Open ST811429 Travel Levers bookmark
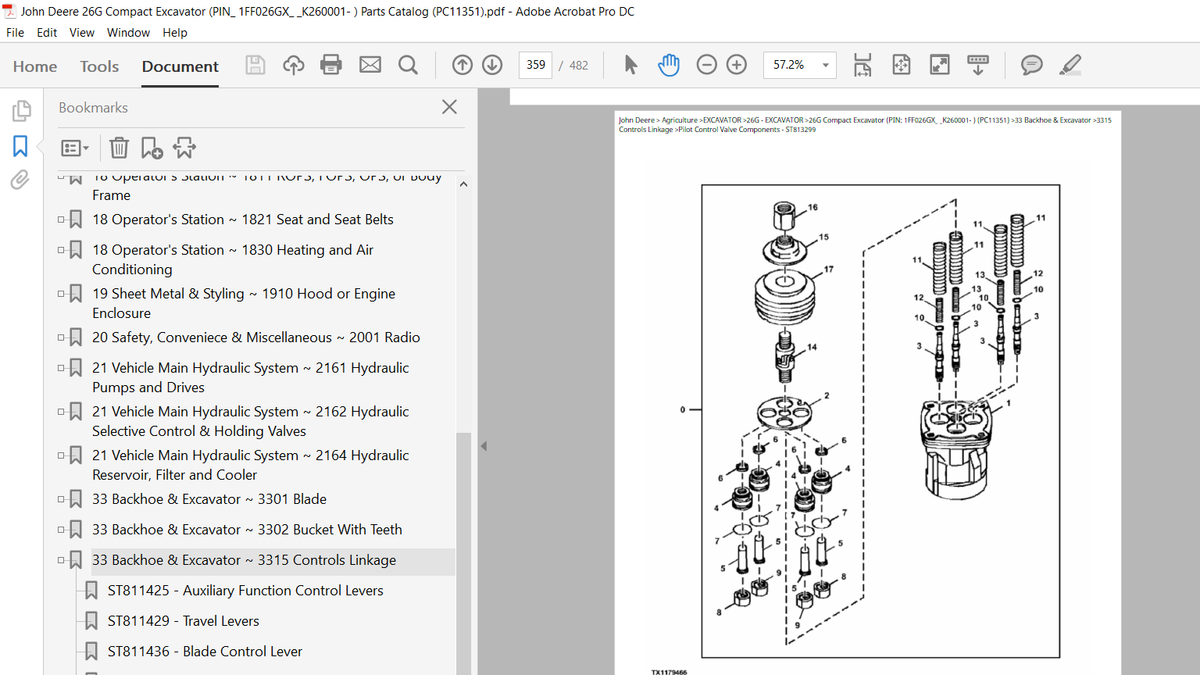Screen dimensions: 1200x675 coord(183,621)
